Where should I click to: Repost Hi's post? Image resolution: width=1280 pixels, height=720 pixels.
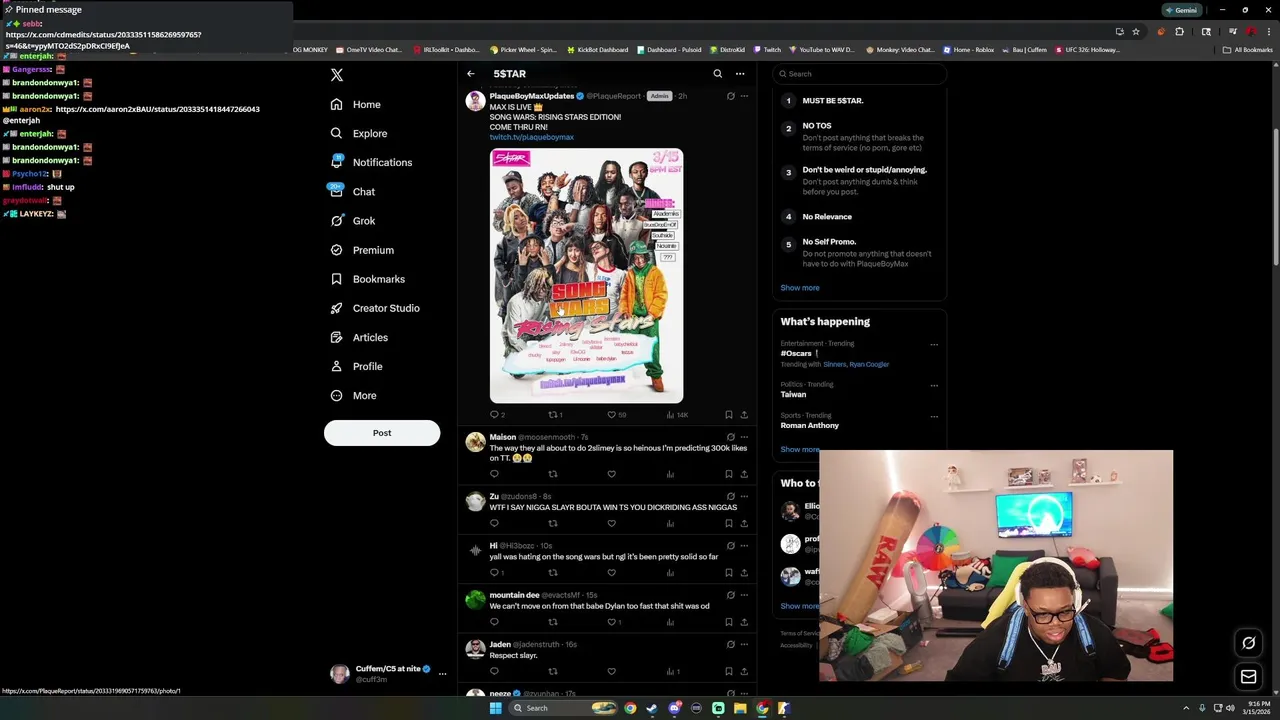pos(553,572)
